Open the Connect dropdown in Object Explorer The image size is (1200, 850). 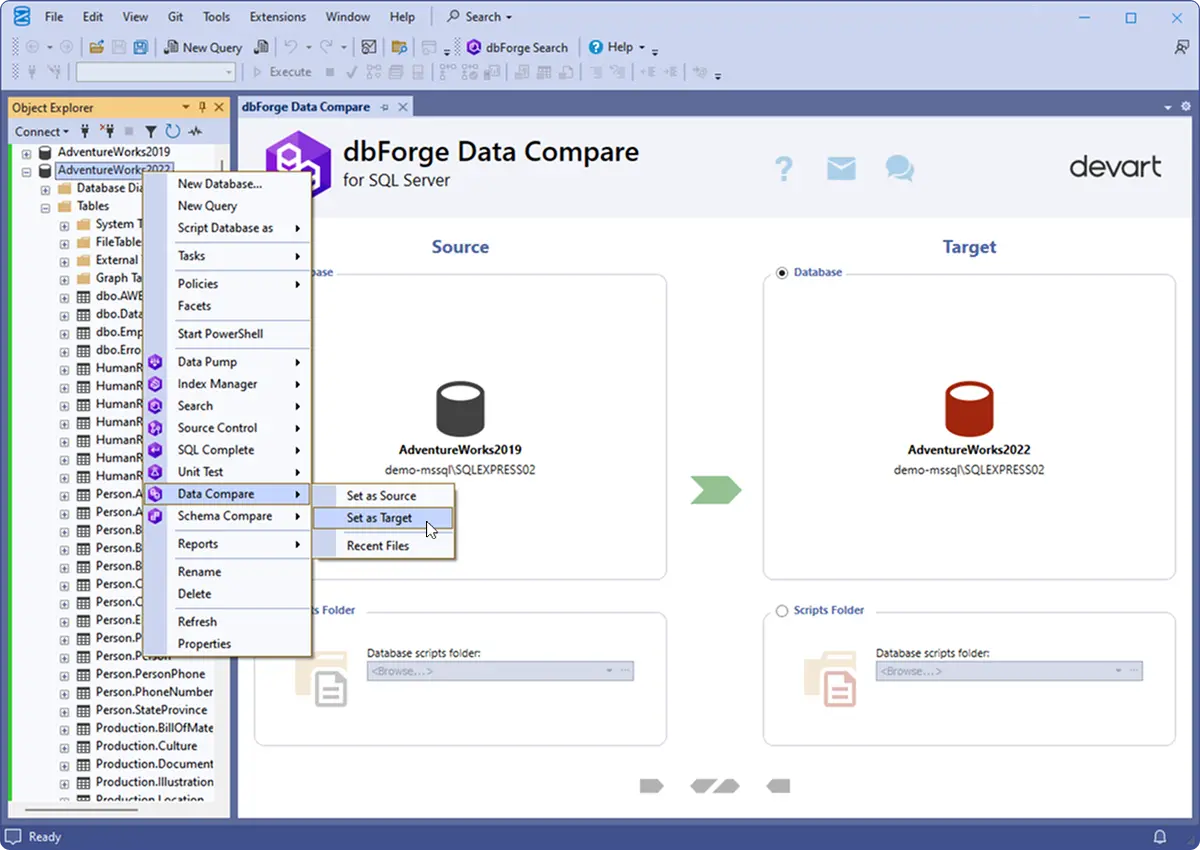point(41,131)
